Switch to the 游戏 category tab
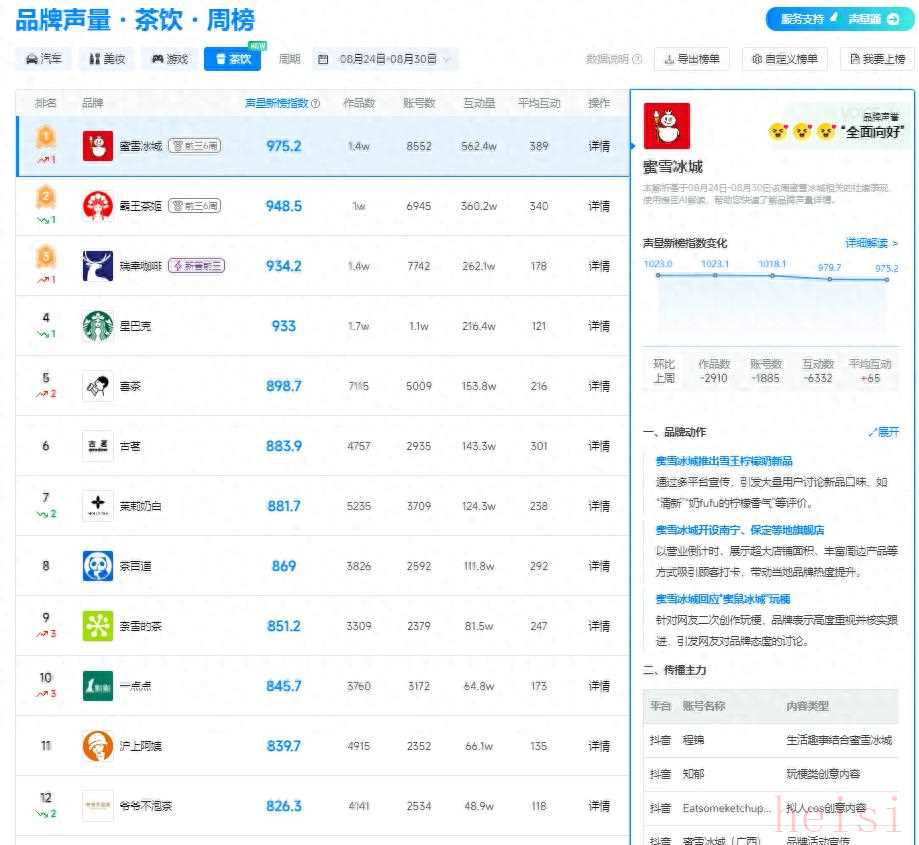The width and height of the screenshot is (919, 845). [x=170, y=59]
